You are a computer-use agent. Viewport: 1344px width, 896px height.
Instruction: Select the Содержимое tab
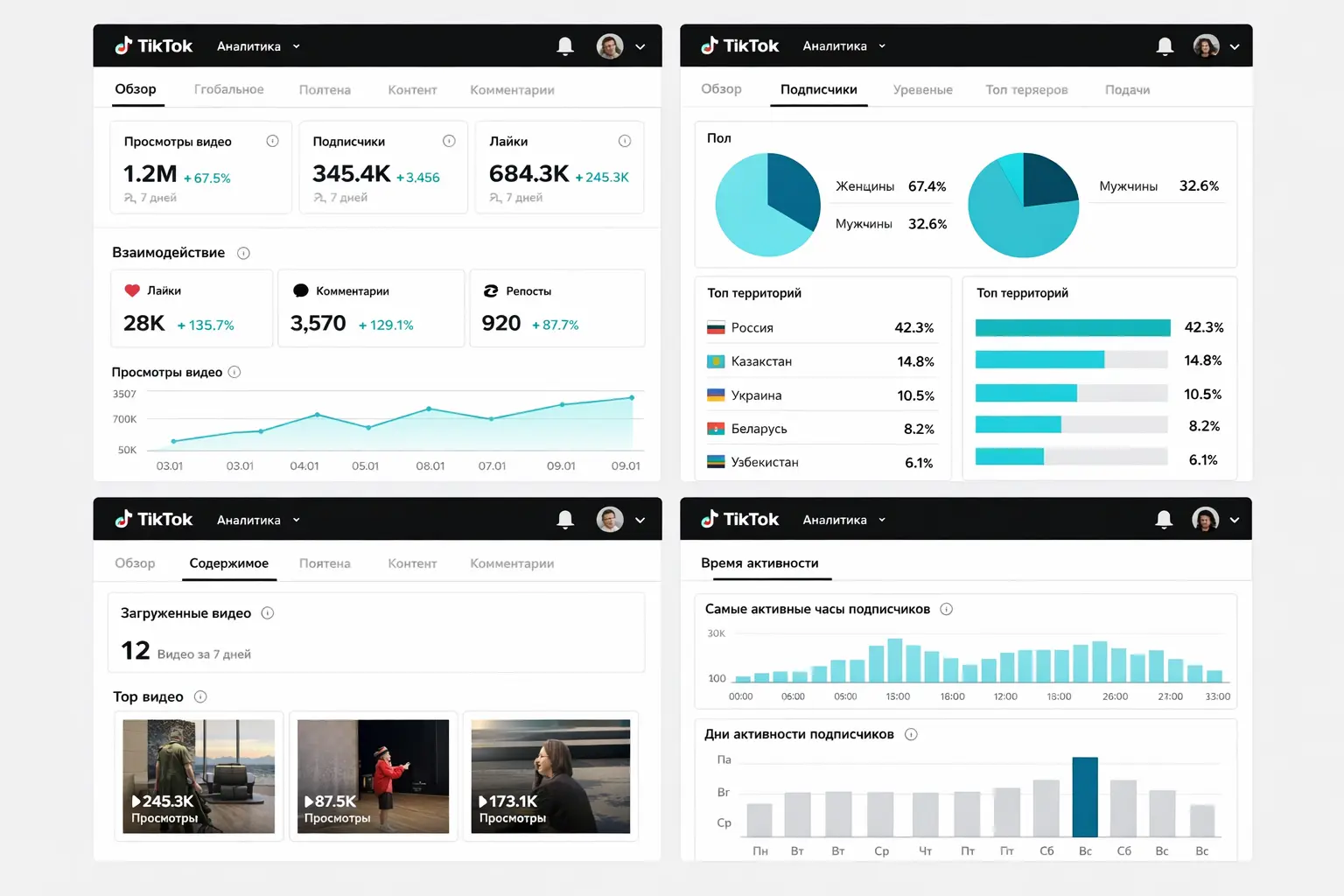click(228, 563)
